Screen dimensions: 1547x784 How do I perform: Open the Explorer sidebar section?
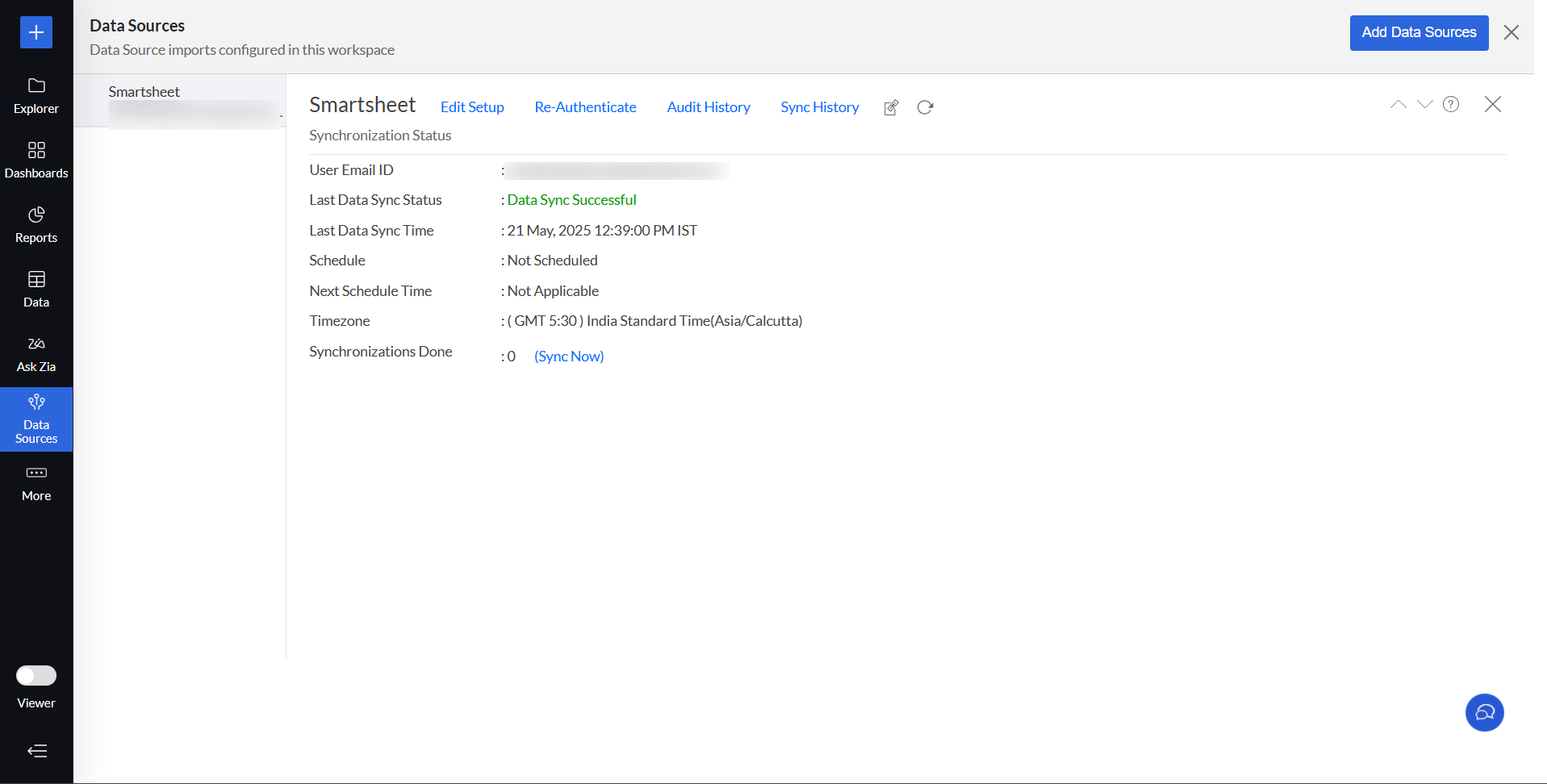(36, 96)
